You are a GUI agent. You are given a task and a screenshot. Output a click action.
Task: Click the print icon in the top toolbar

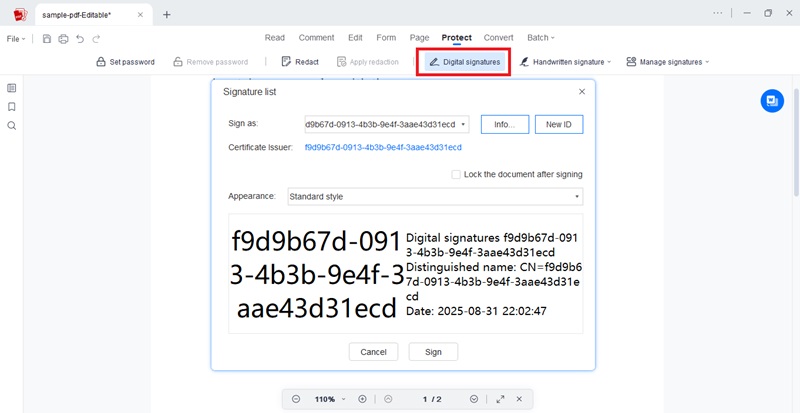[x=63, y=39]
